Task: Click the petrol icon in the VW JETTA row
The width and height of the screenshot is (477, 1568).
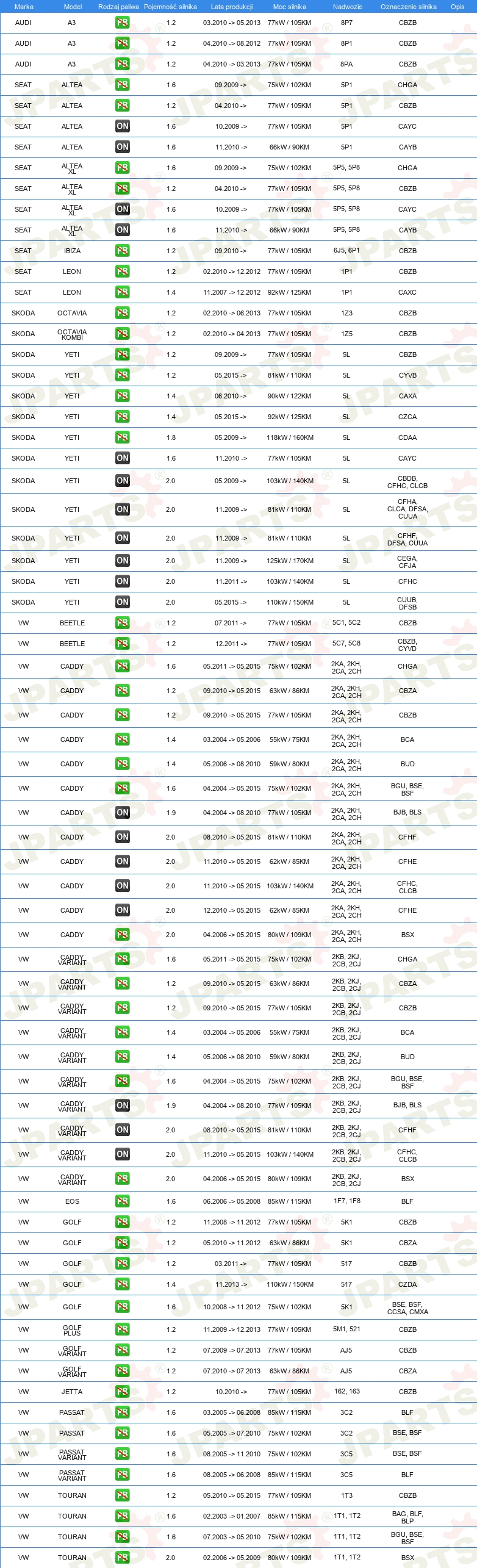Action: pos(123,1392)
